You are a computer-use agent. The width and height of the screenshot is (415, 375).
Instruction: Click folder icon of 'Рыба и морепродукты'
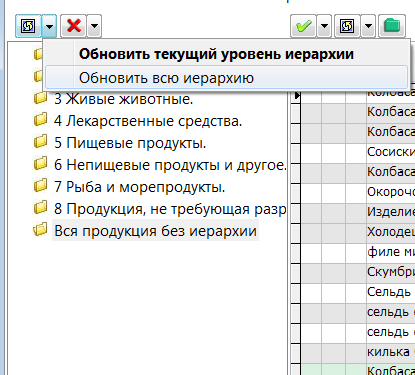(40, 186)
